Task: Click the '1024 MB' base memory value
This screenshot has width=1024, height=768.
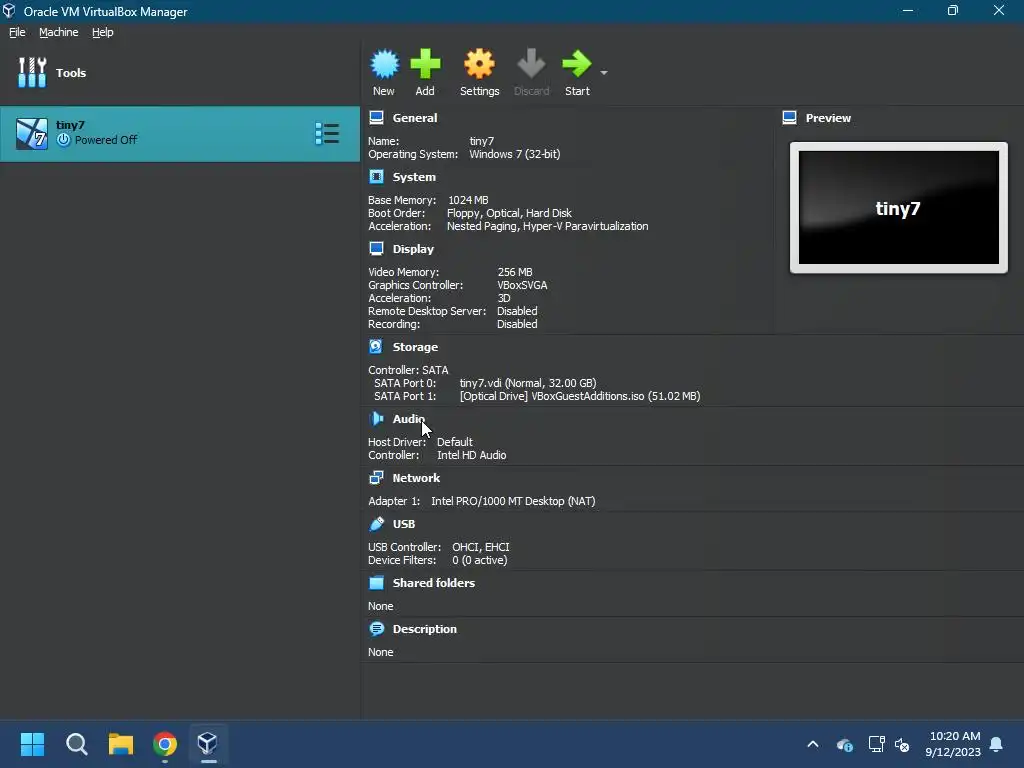Action: click(468, 200)
